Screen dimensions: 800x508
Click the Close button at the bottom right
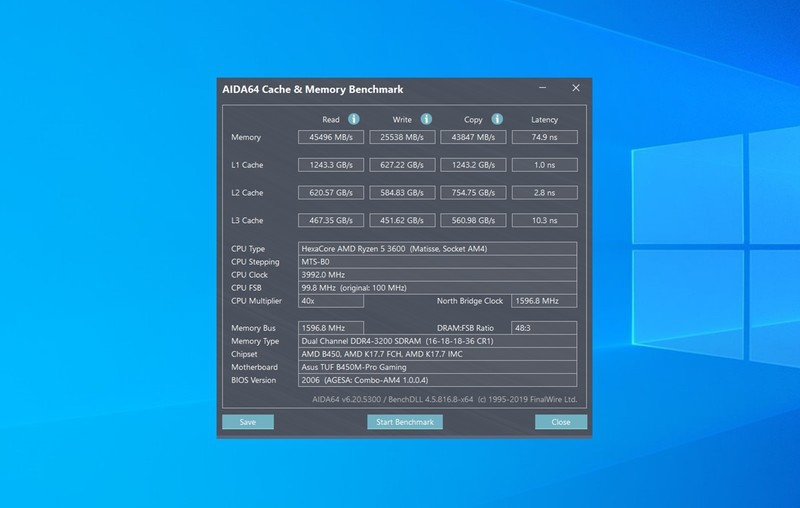click(x=560, y=422)
